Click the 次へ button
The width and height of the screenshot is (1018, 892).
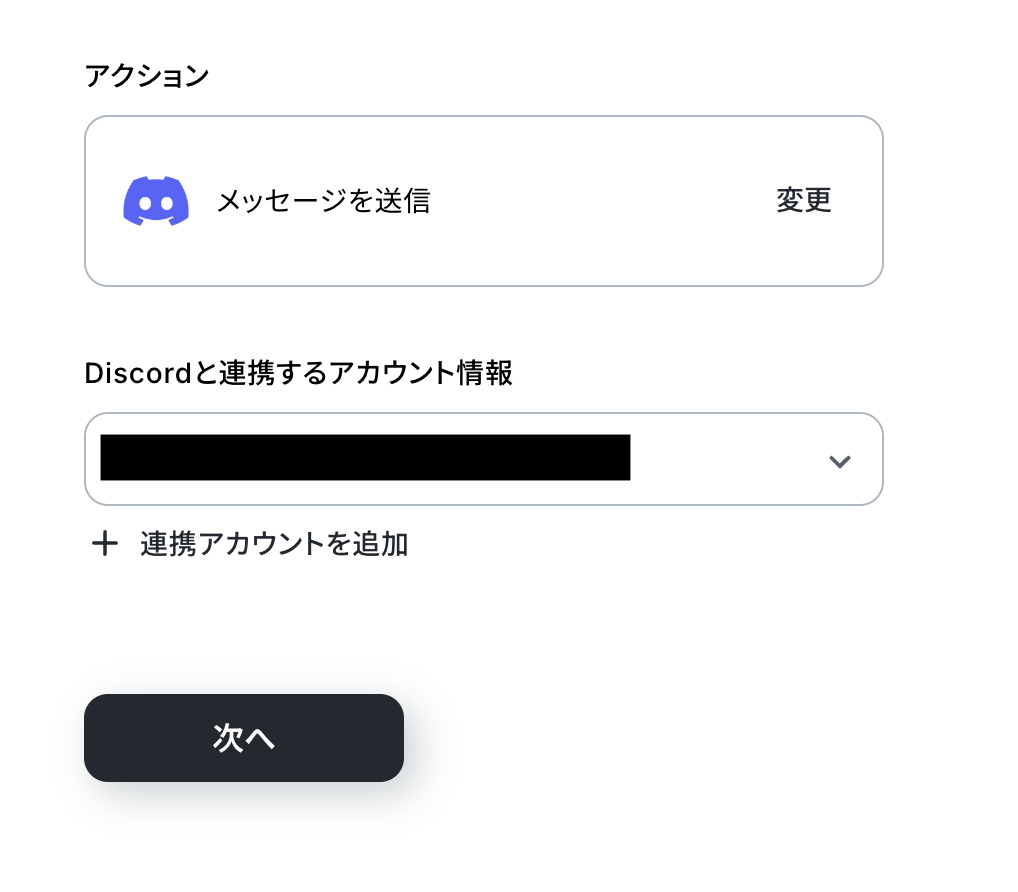243,737
